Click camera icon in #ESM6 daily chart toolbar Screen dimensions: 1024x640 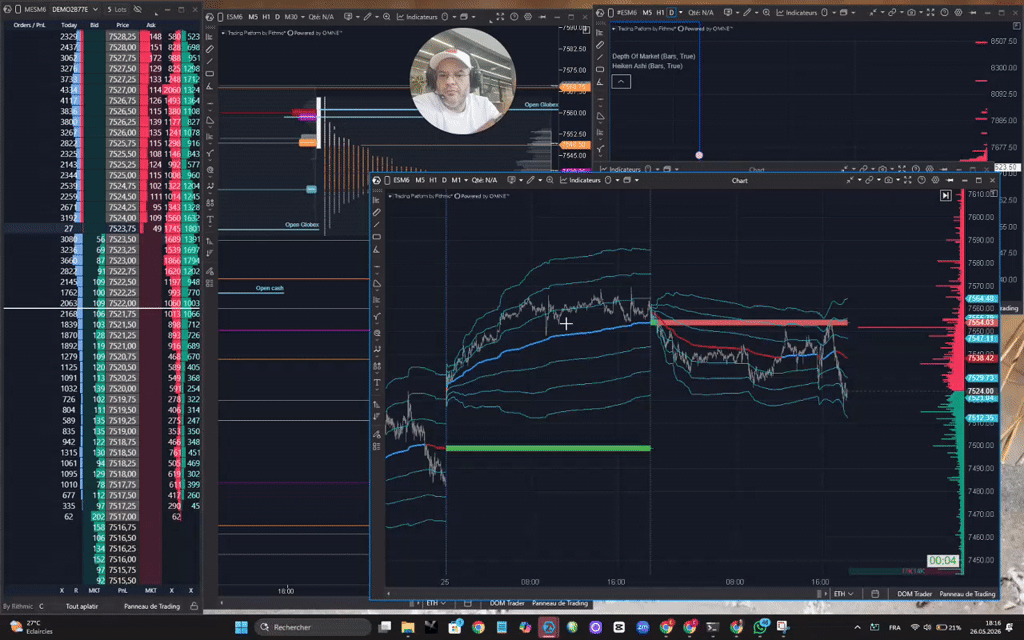click(x=911, y=12)
